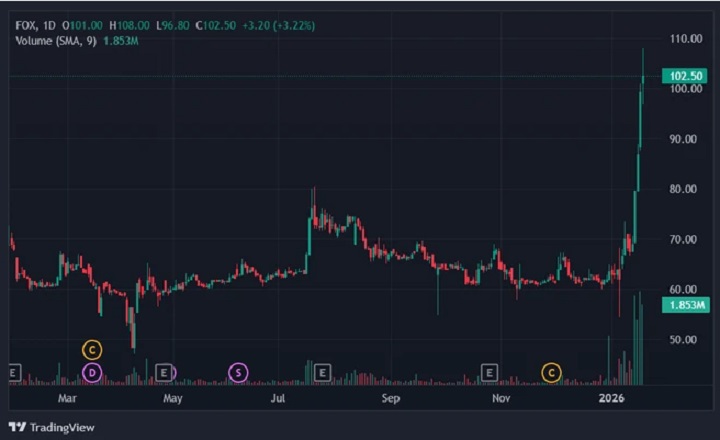Image resolution: width=720 pixels, height=440 pixels.
Task: Click the H108.00 high value
Action: coord(129,25)
